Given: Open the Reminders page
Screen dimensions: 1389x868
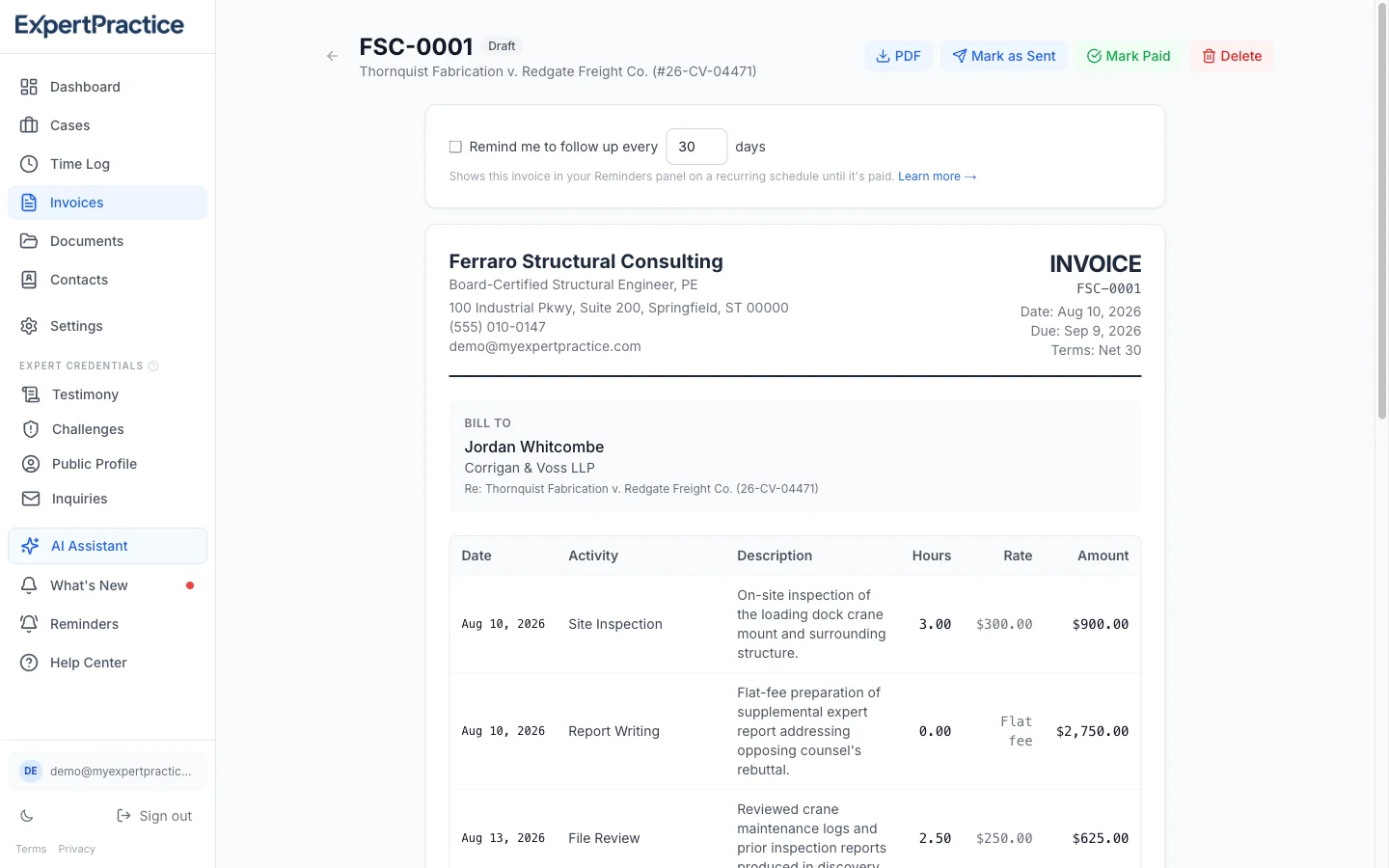Looking at the screenshot, I should tap(107, 624).
